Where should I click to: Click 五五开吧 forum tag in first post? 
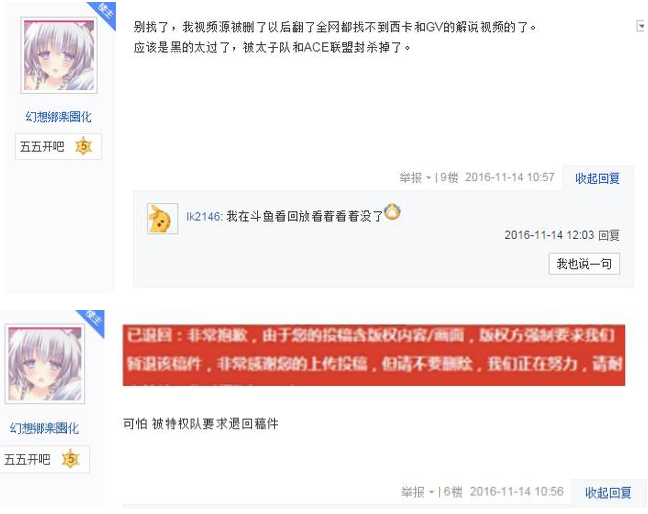[42, 147]
